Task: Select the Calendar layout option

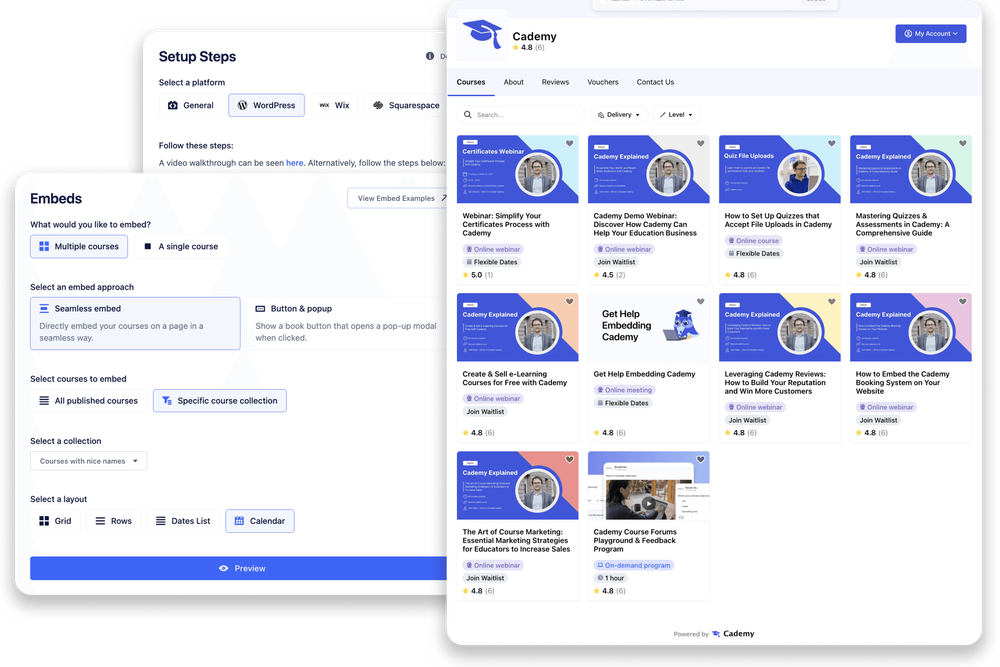Action: (x=260, y=521)
